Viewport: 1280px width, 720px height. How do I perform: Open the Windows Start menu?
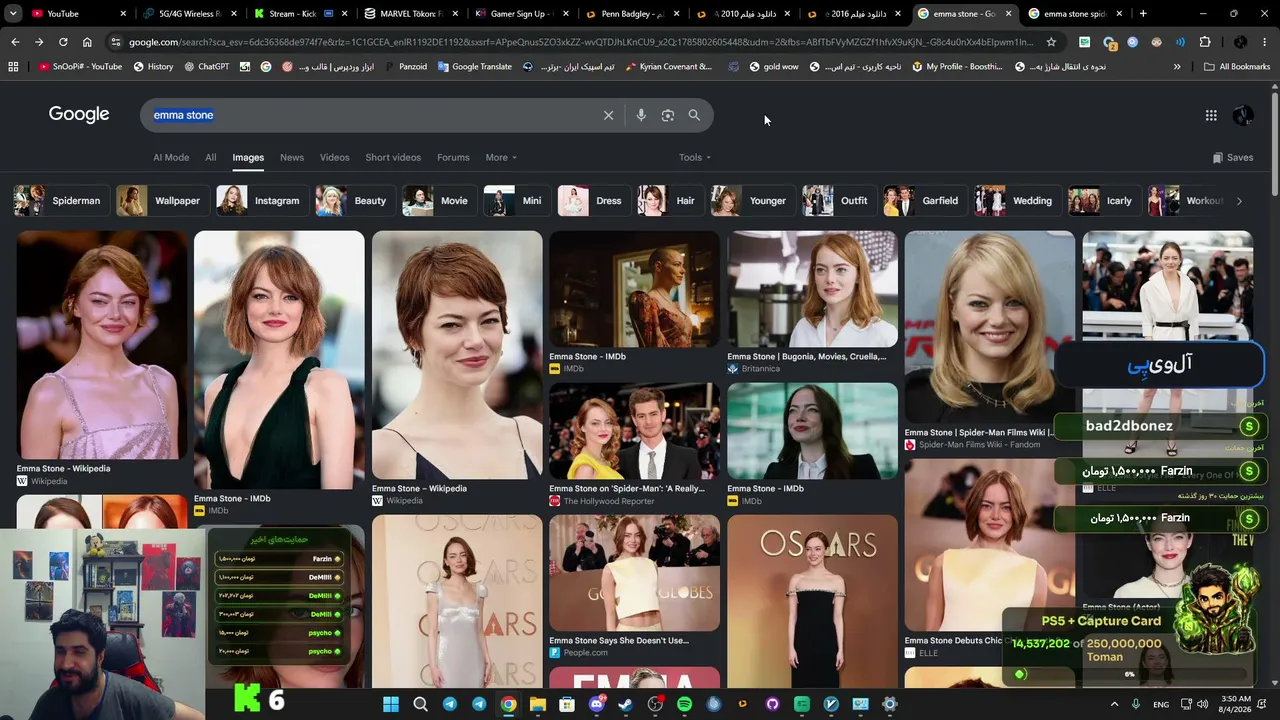pyautogui.click(x=391, y=704)
